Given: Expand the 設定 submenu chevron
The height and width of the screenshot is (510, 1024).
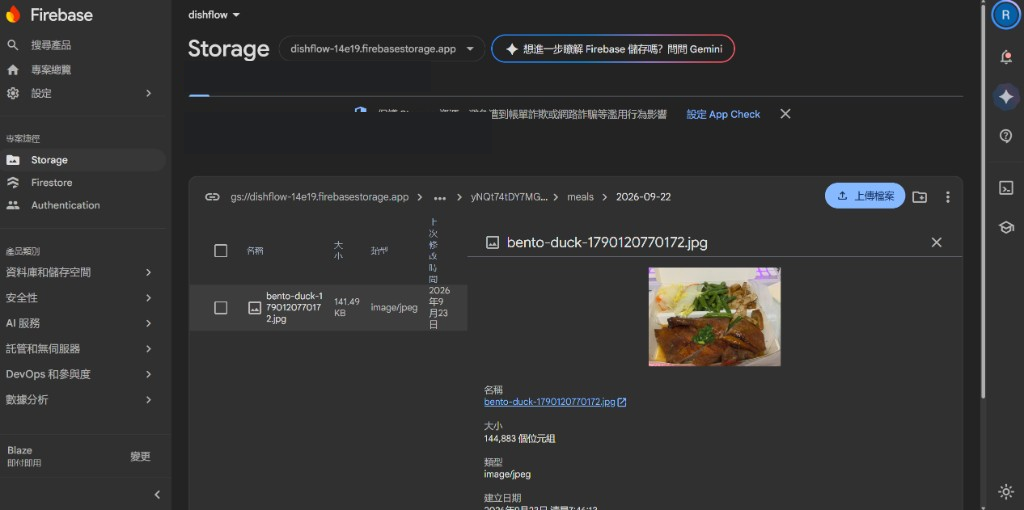Looking at the screenshot, I should click(x=148, y=93).
